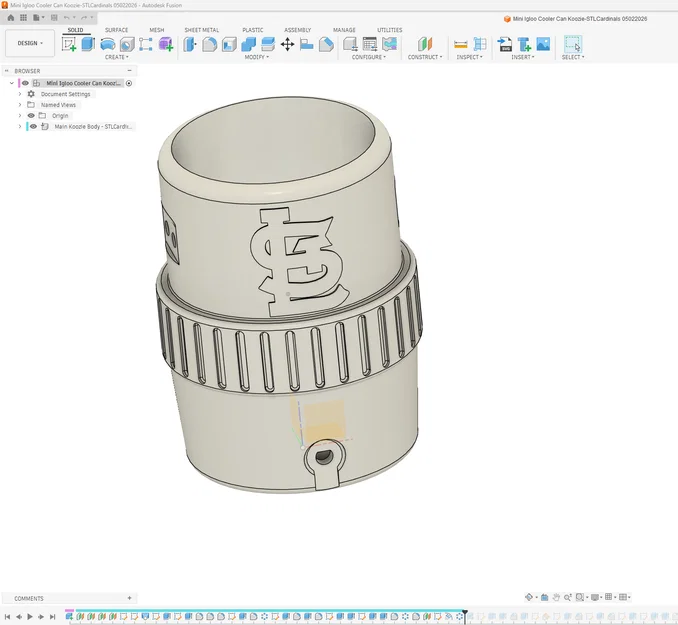Open Grid and Snaps settings

[609, 597]
